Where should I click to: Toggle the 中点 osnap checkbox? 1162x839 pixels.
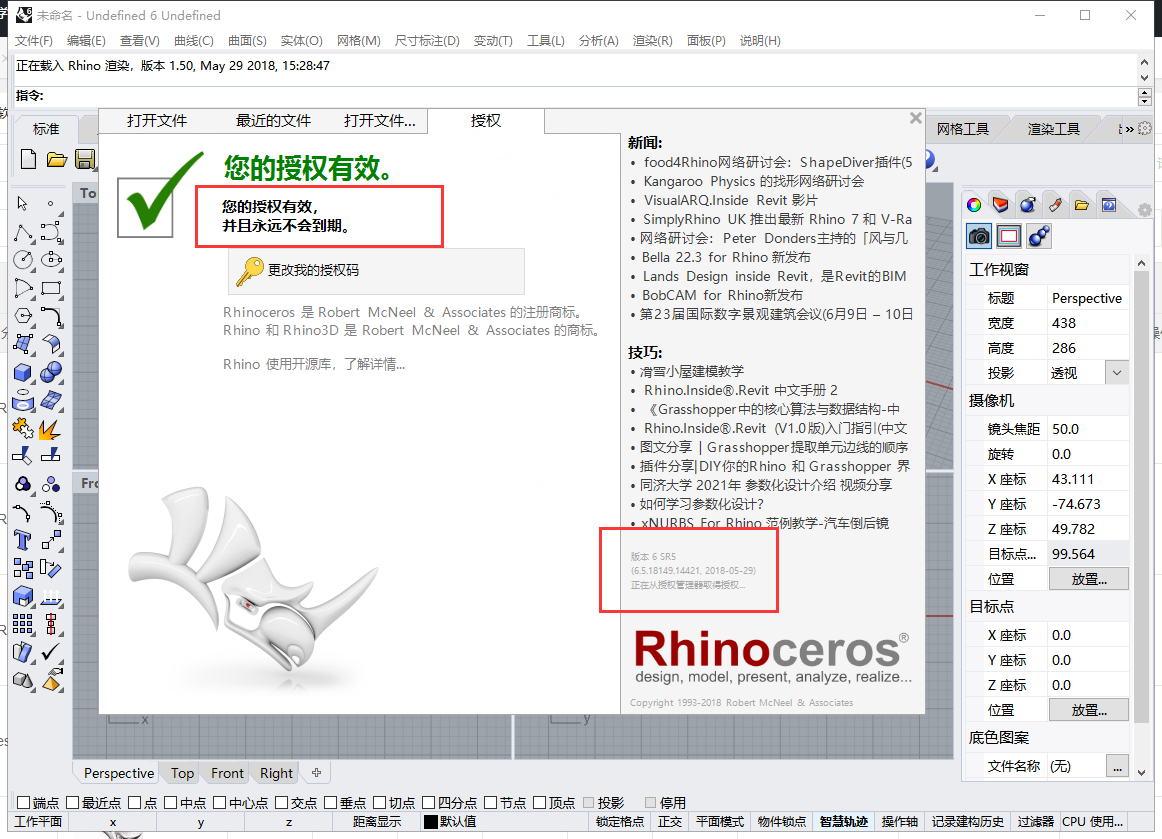tap(170, 803)
